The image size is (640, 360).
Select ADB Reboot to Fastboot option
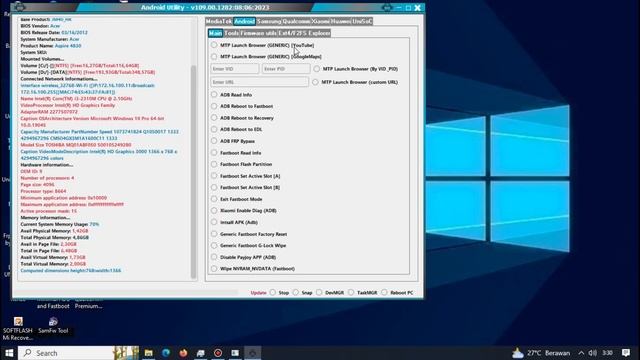coord(214,106)
